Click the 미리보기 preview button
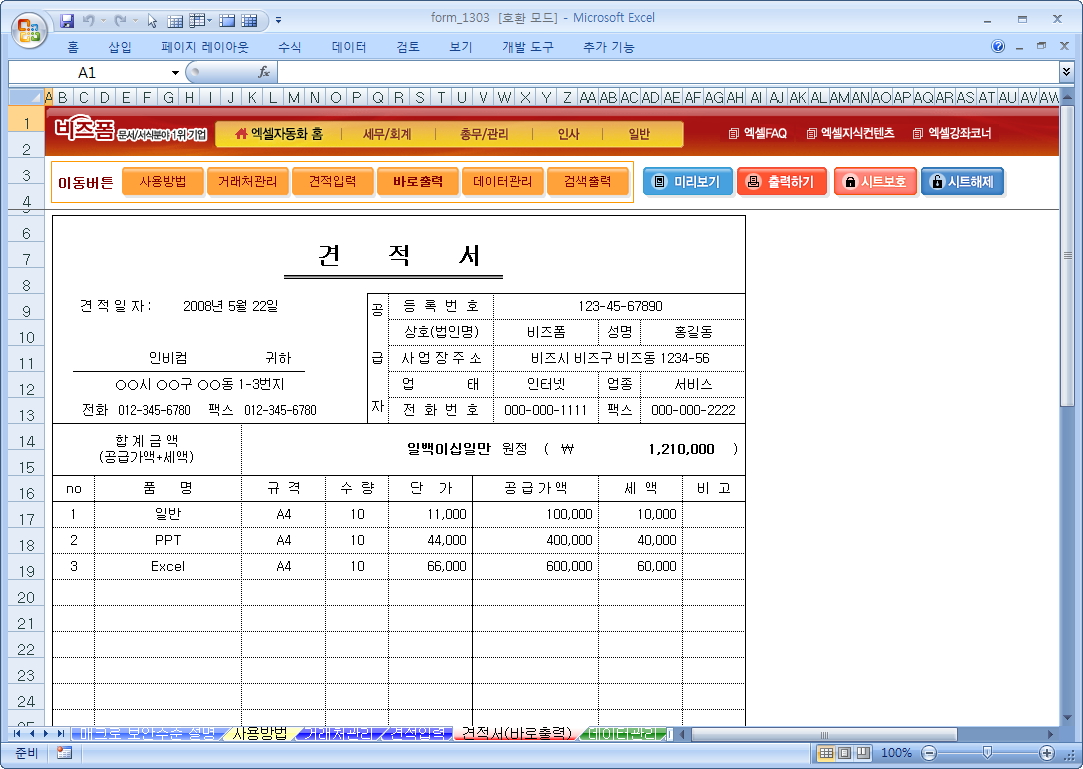 tap(687, 182)
